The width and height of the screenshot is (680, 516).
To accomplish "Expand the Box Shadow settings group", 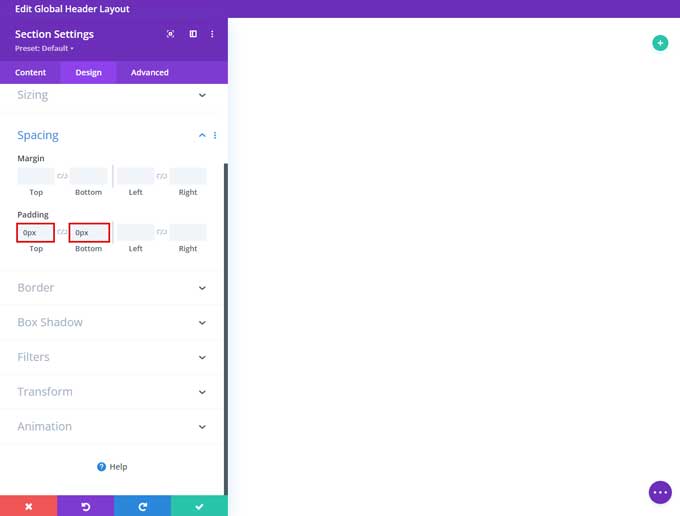I will tap(112, 322).
